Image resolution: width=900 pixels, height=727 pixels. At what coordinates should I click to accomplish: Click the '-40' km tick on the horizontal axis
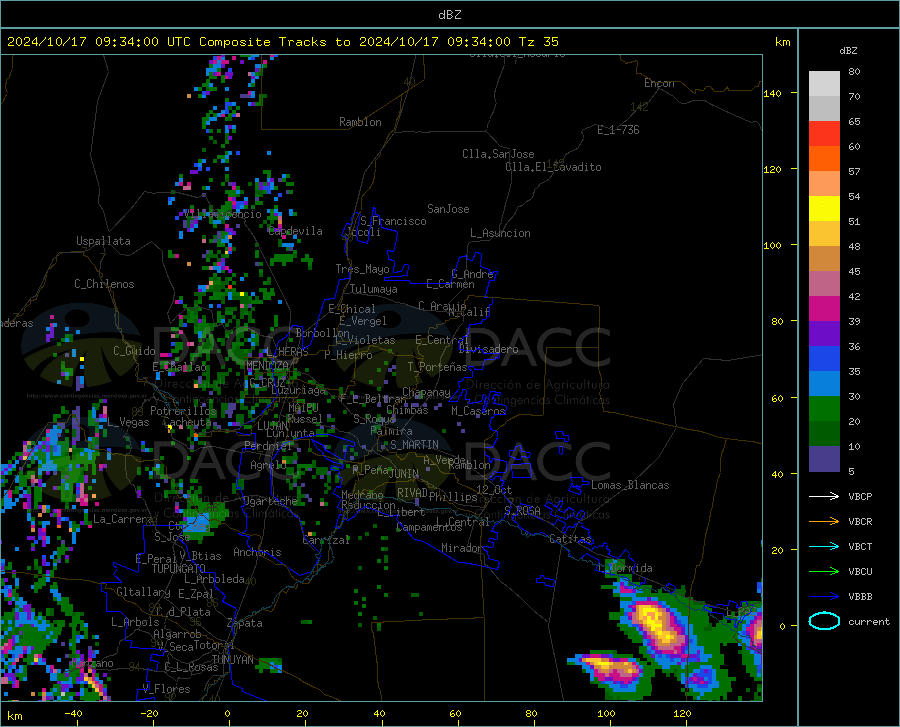(73, 713)
